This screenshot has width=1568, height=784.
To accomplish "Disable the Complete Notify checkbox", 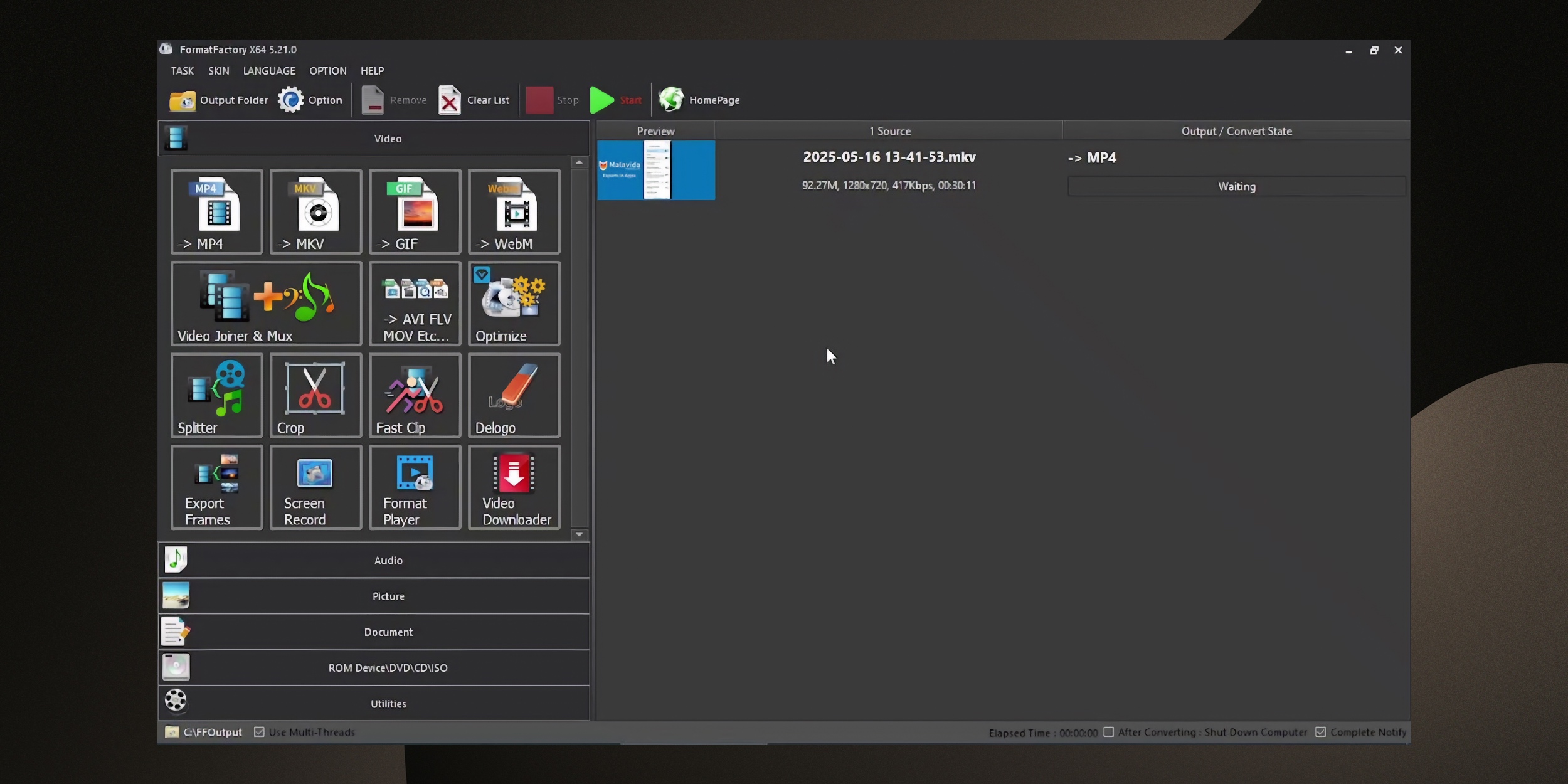I will point(1321,733).
